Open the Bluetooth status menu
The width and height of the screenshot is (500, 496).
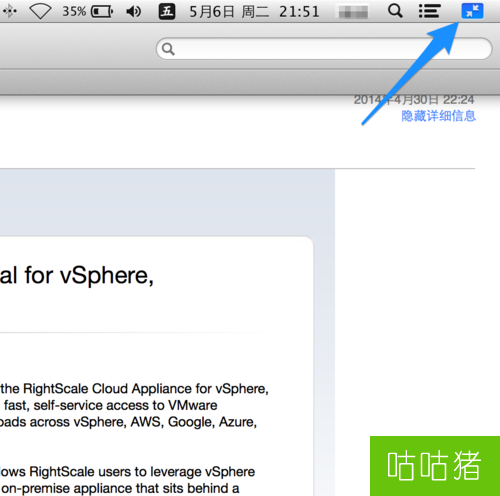click(10, 12)
